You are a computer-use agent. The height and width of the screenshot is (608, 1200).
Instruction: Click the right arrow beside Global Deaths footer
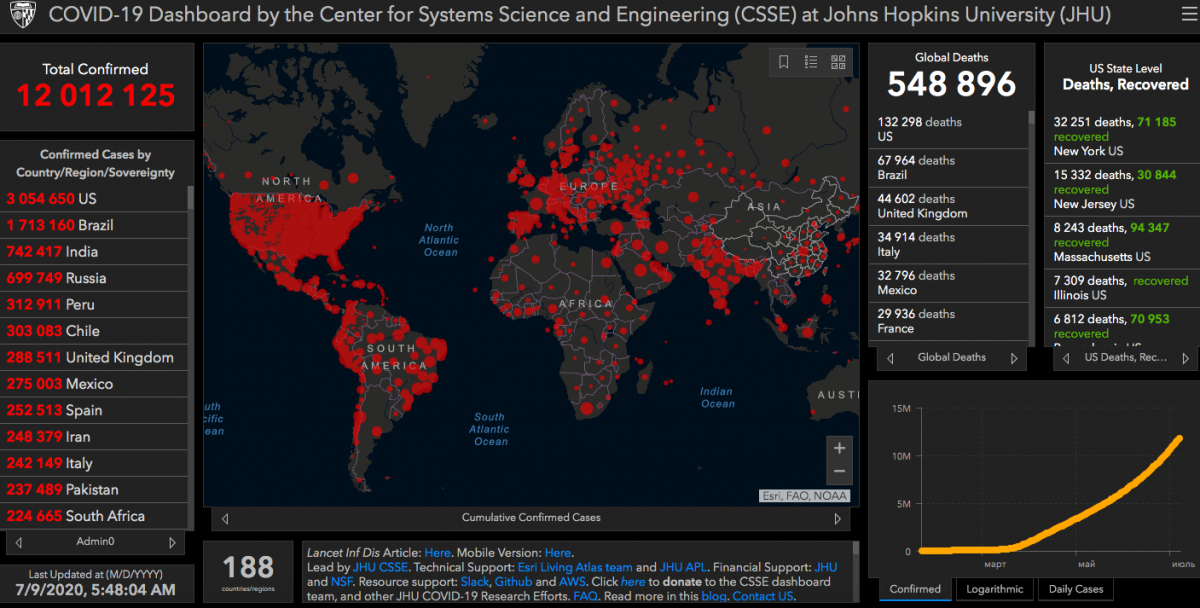(1014, 357)
